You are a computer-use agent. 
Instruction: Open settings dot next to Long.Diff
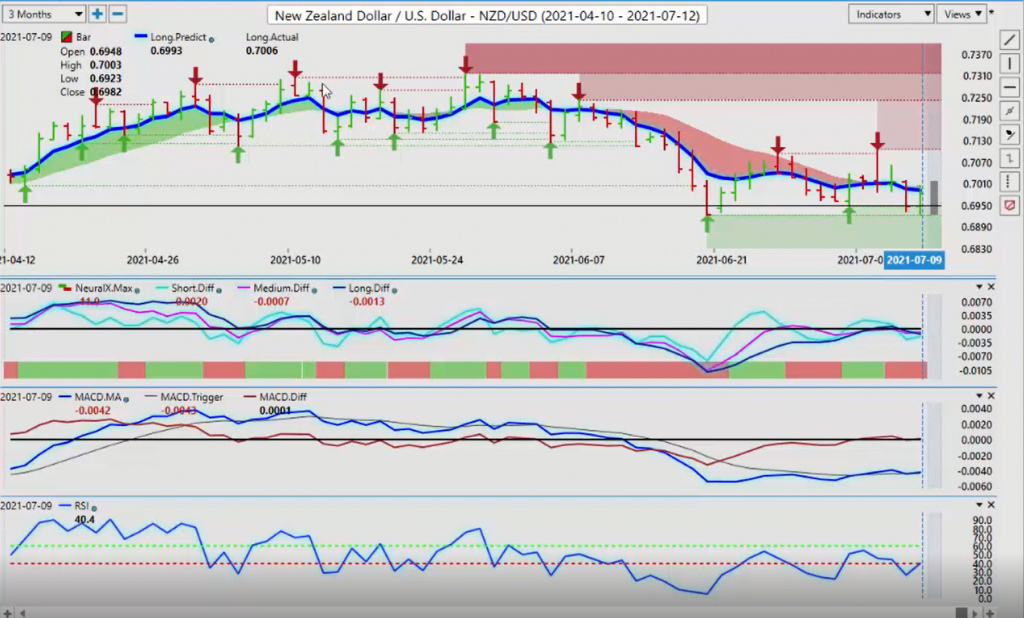click(x=394, y=290)
